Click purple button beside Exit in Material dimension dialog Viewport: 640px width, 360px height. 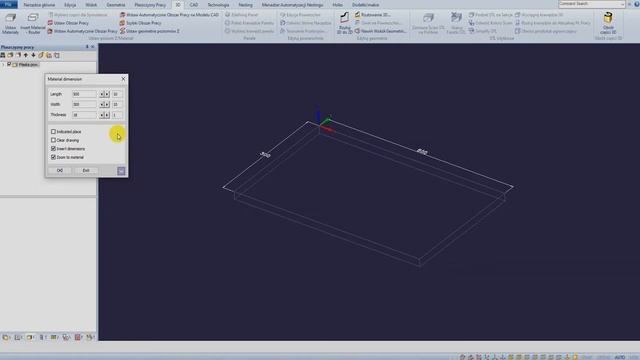pos(121,171)
